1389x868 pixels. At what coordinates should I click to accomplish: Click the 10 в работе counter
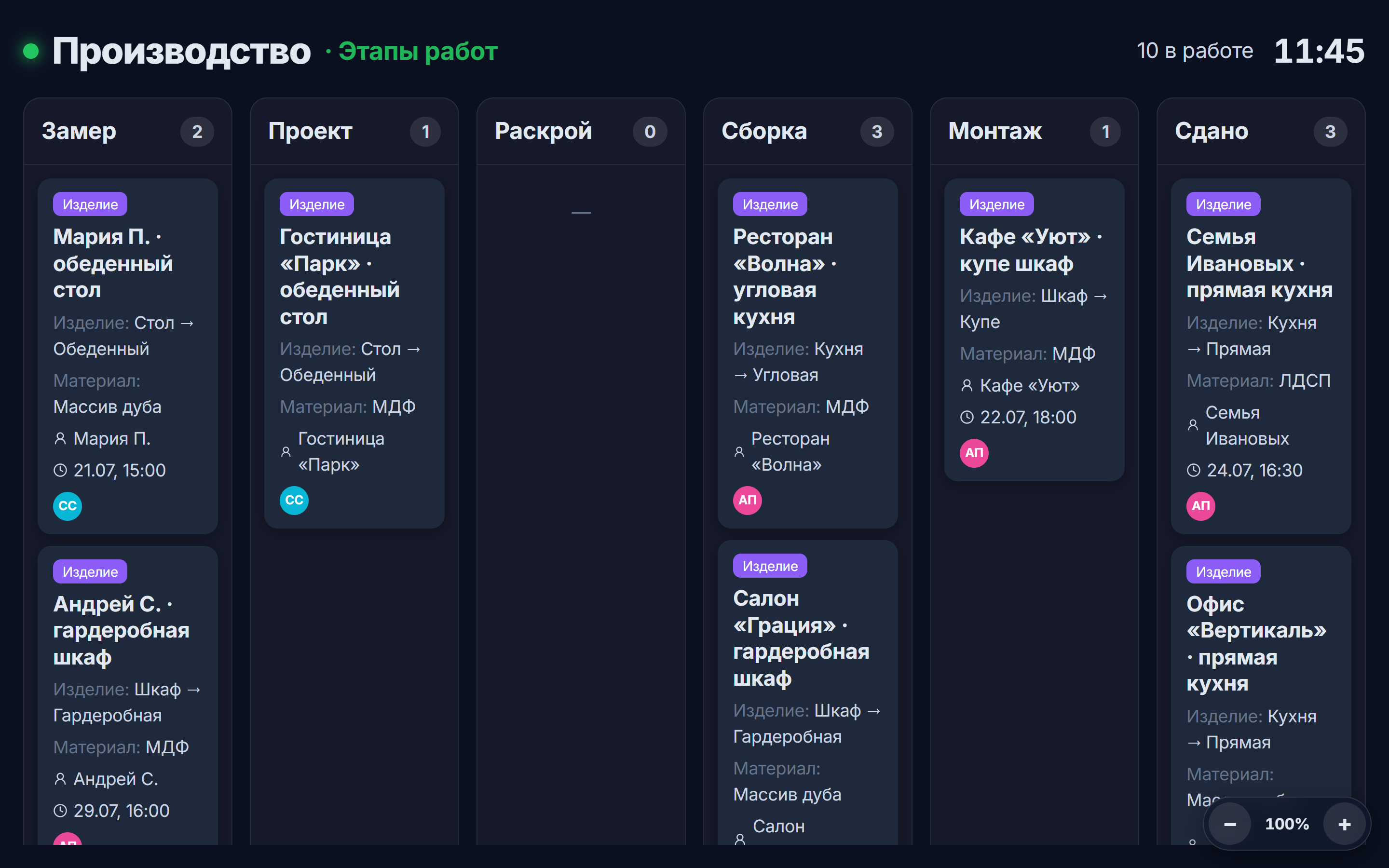[1195, 51]
